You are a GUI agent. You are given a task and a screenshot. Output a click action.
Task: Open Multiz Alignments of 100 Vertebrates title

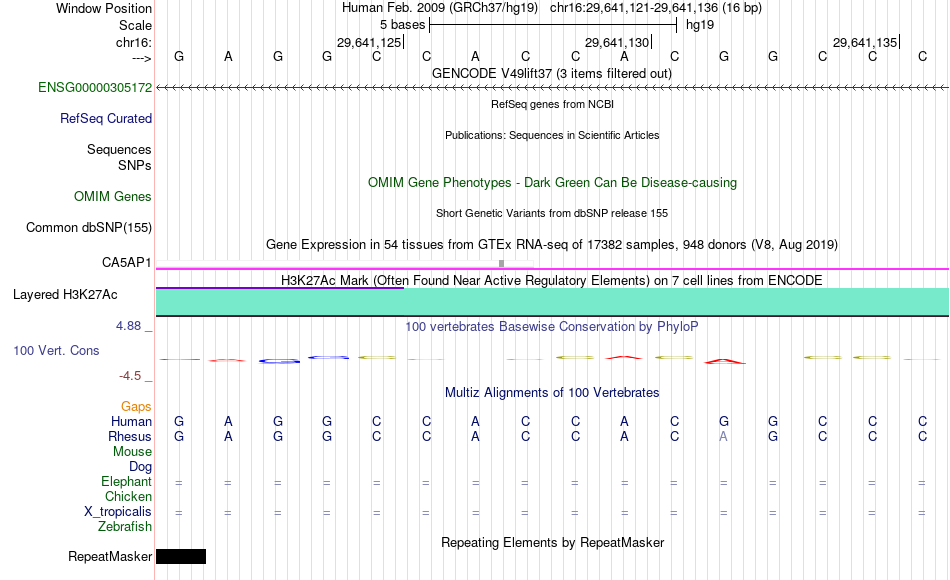(552, 393)
